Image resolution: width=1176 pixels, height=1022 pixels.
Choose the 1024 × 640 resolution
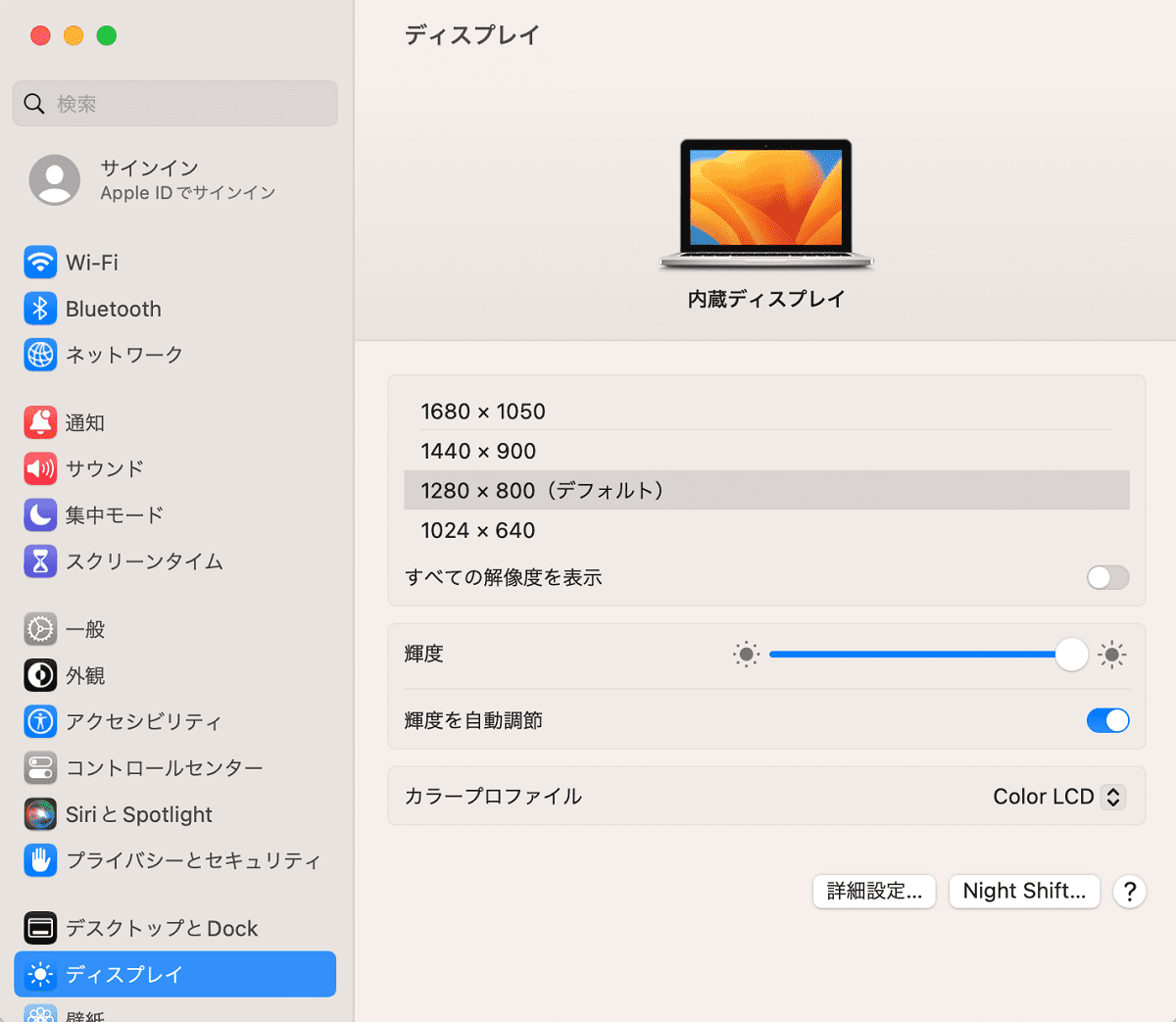tap(766, 530)
